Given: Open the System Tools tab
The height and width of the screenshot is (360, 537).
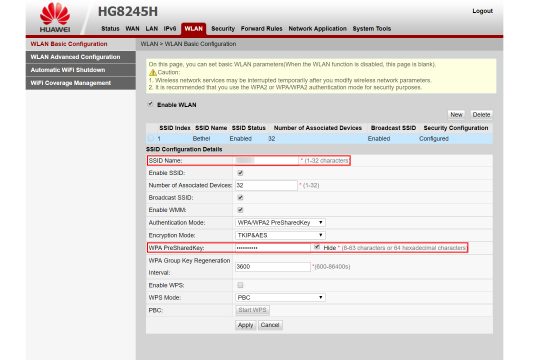Looking at the screenshot, I should coord(372,28).
